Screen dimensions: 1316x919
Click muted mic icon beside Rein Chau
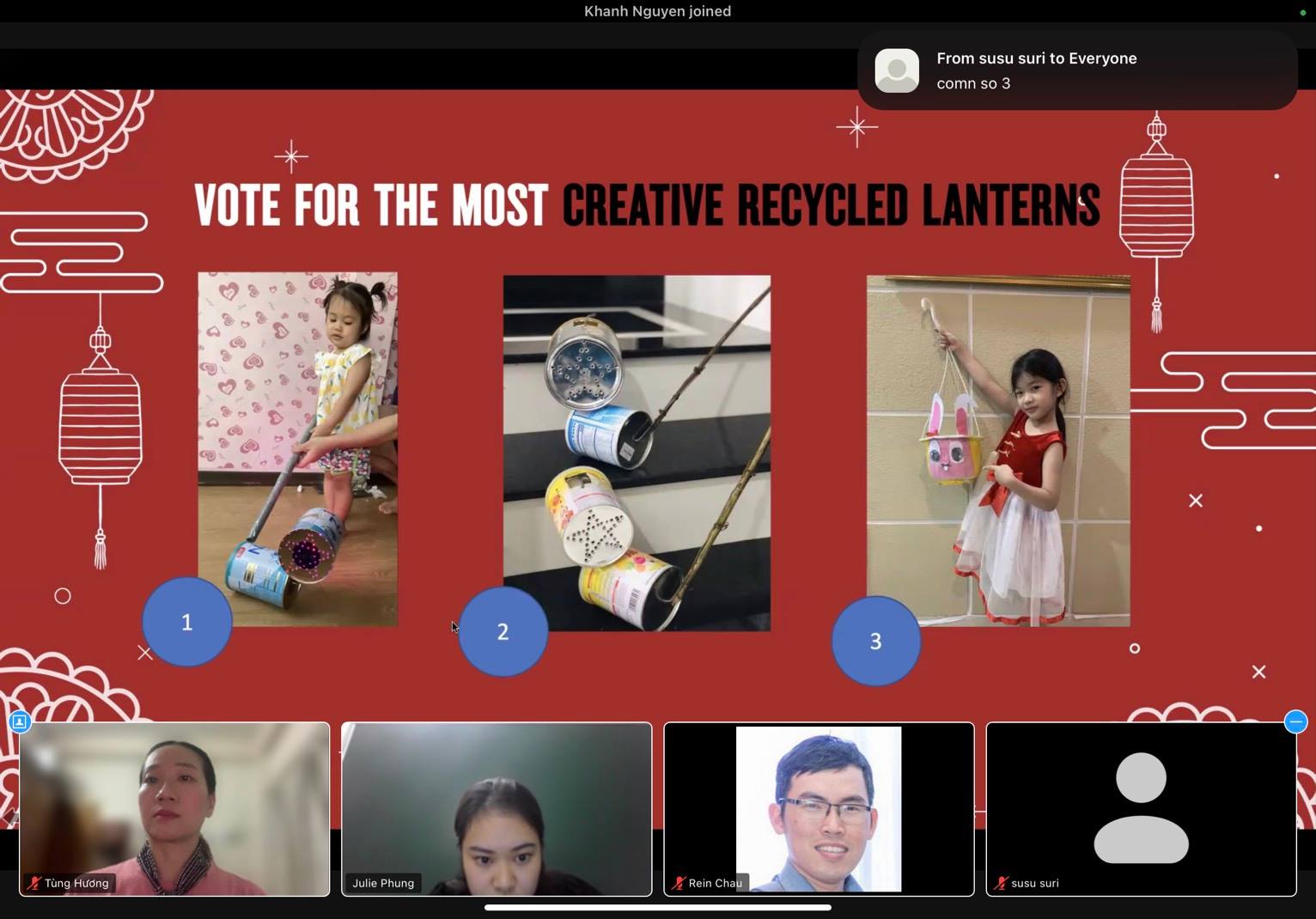click(679, 883)
